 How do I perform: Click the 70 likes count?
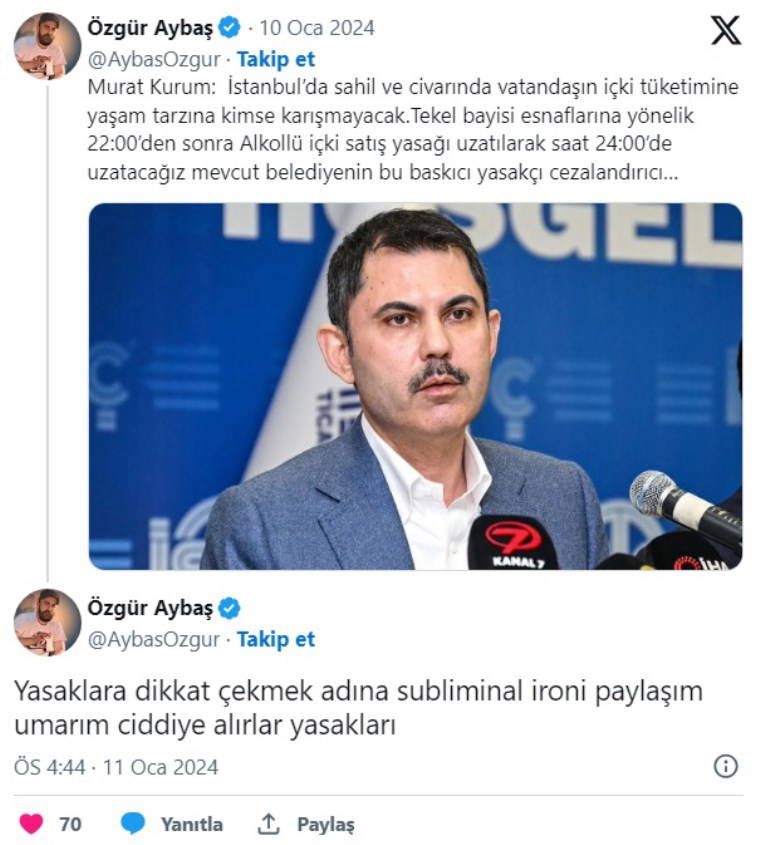pos(70,824)
